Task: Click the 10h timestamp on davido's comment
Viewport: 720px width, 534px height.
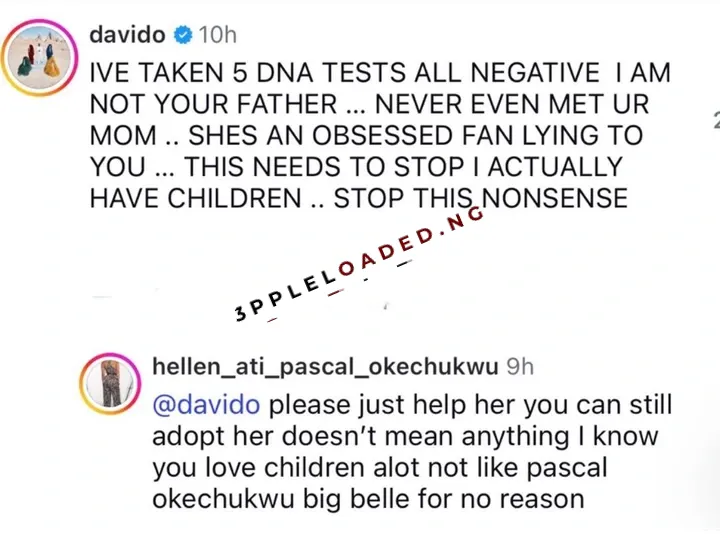Action: [x=216, y=35]
